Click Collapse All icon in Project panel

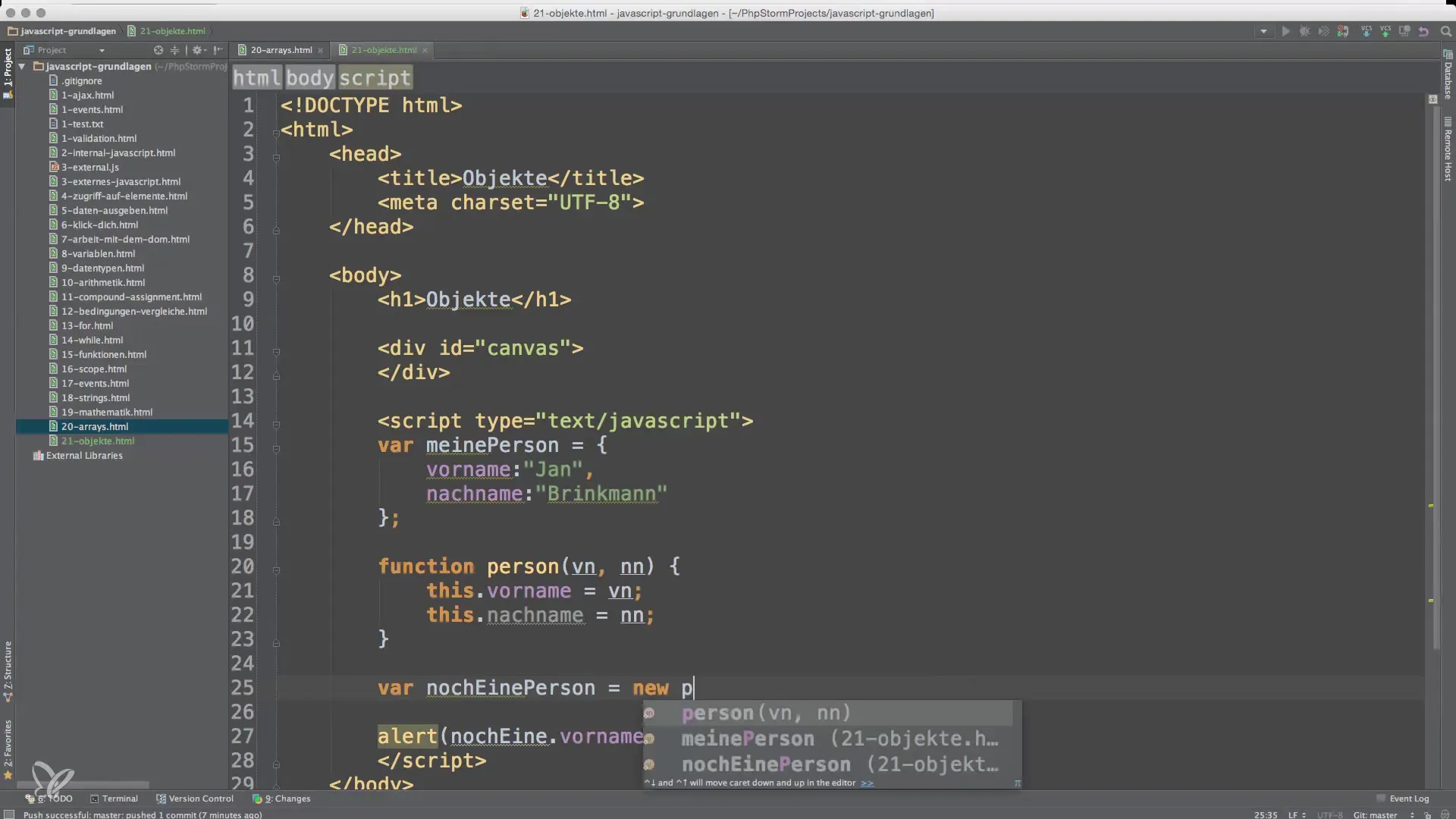174,50
